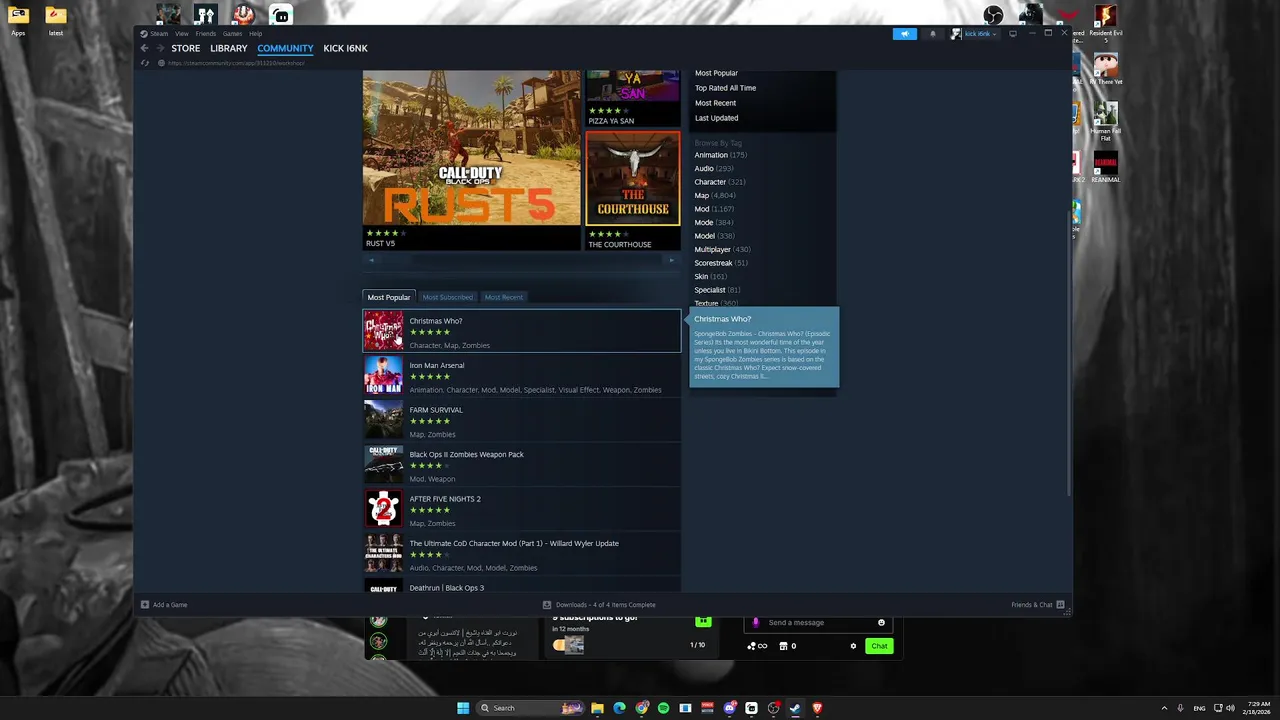Browse by the Specialist tag

(x=710, y=290)
